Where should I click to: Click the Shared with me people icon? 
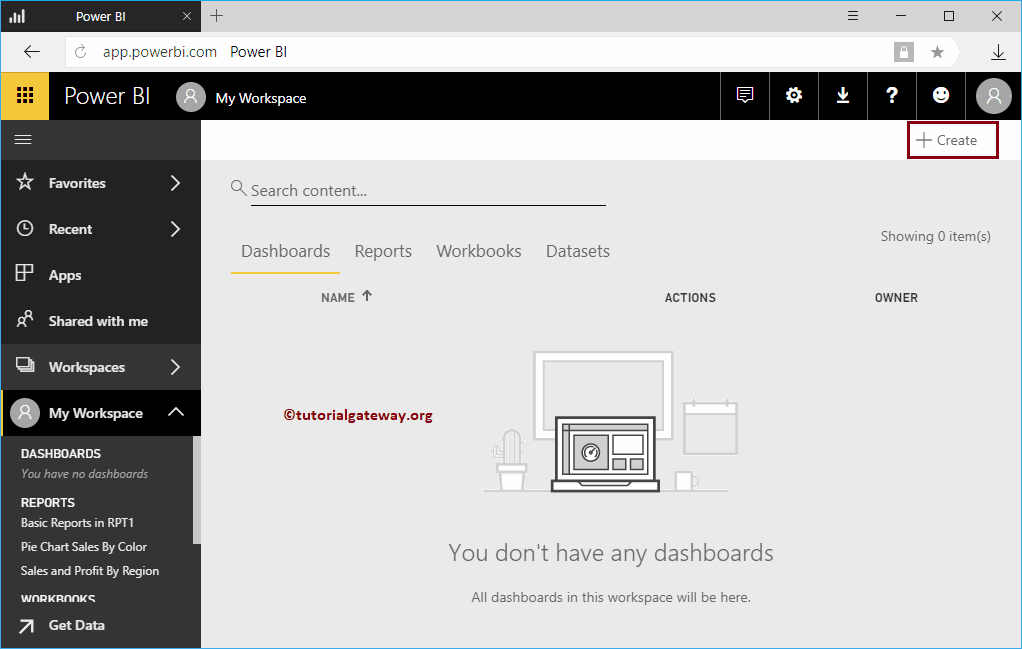click(25, 319)
